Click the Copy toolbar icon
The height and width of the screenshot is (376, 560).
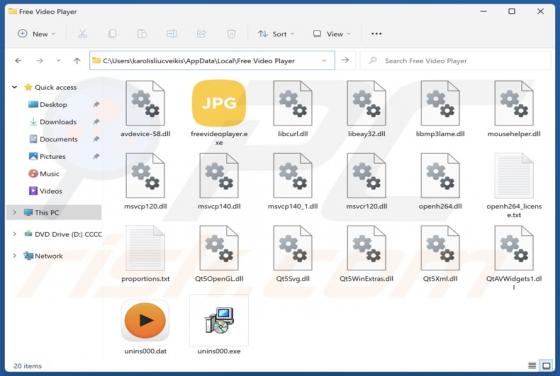(112, 34)
